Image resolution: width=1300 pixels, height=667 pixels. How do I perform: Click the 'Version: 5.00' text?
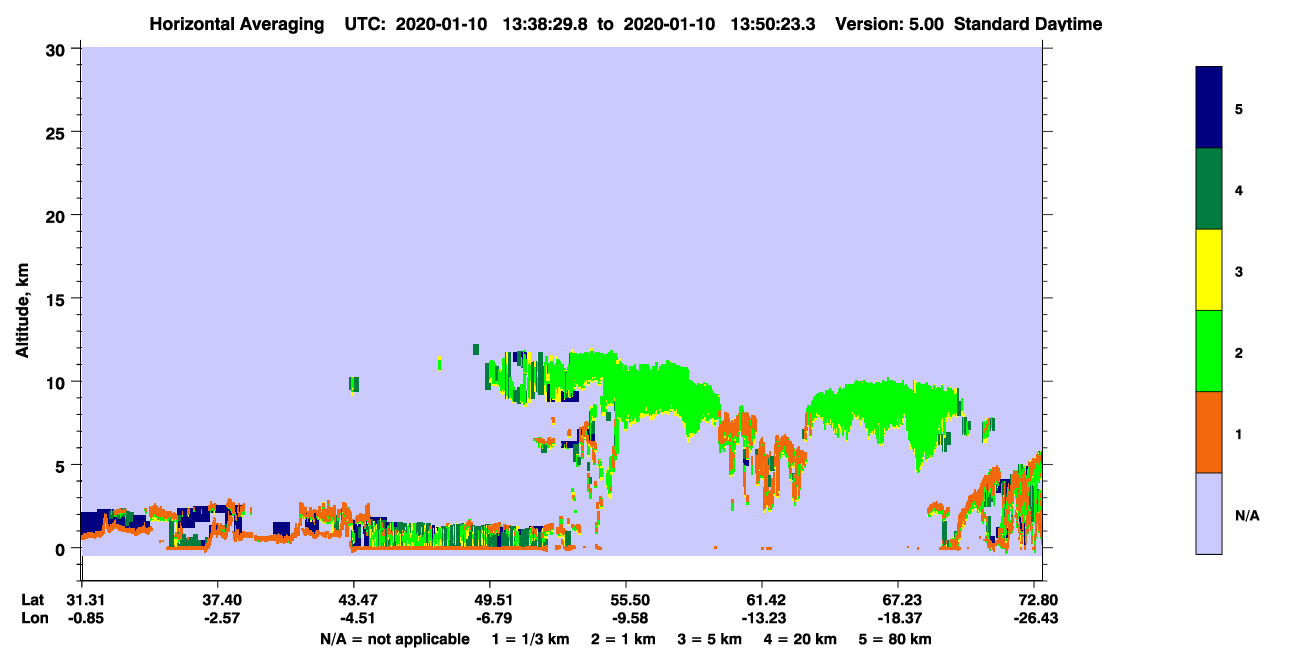(892, 24)
